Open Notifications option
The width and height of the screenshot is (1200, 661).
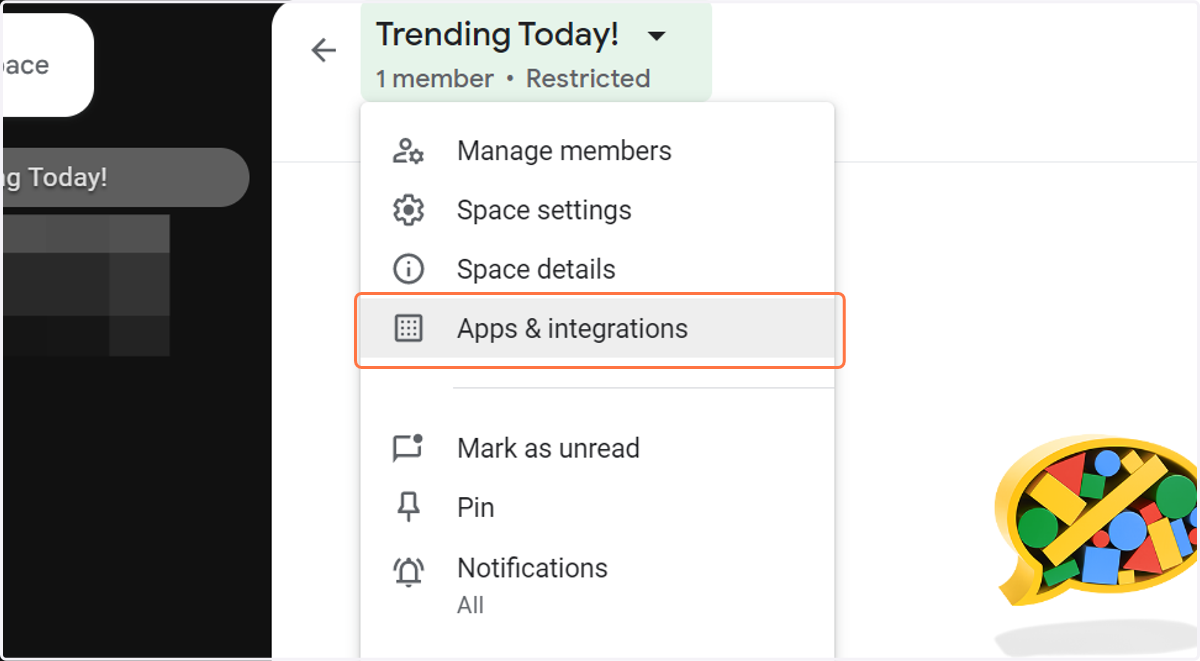pos(597,584)
